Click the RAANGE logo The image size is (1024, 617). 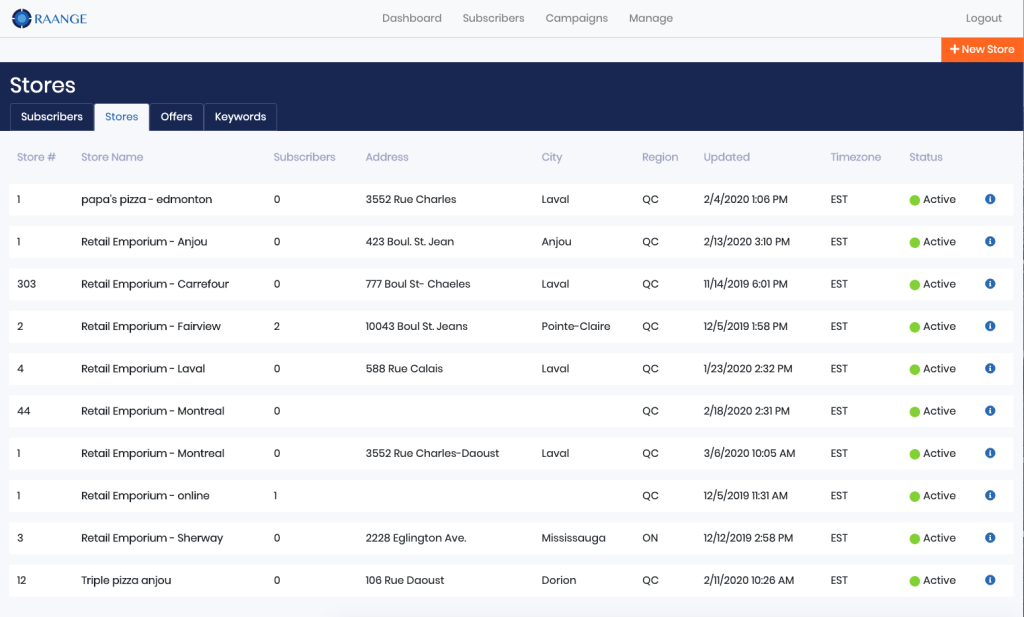(50, 18)
